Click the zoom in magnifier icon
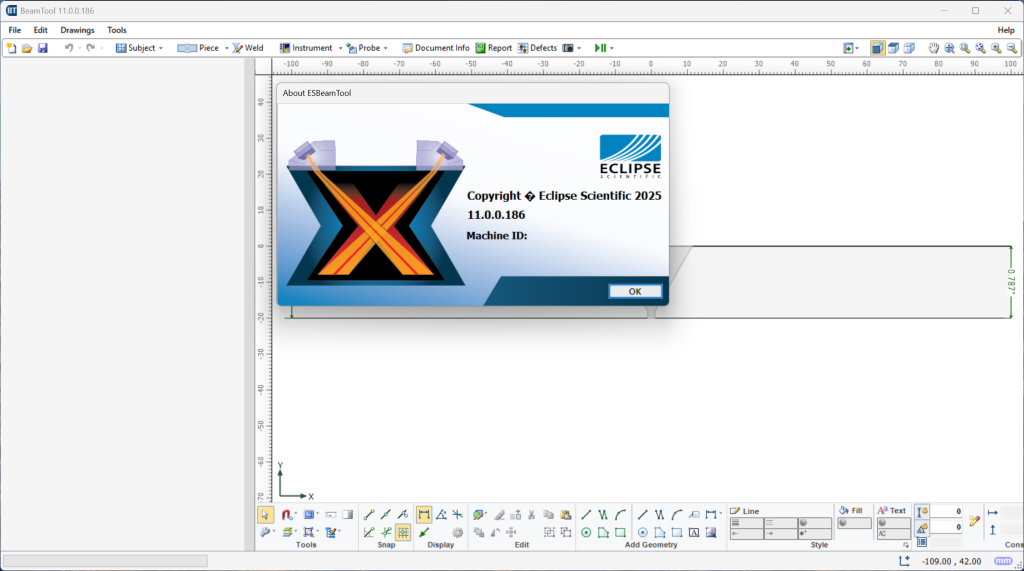The image size is (1024, 571). pyautogui.click(x=995, y=48)
